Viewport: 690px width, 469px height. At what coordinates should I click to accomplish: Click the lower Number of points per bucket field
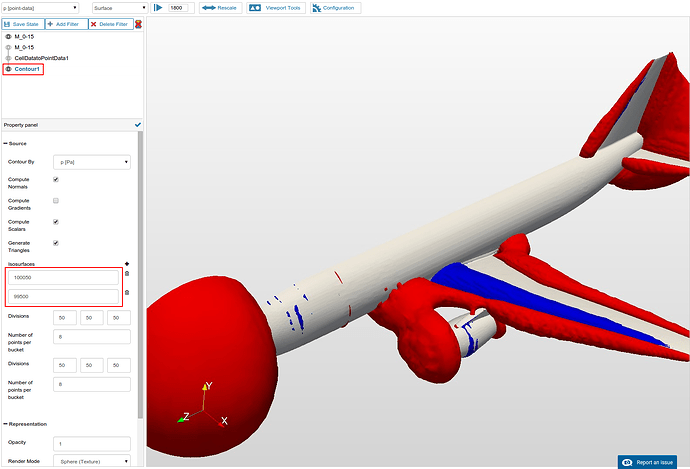click(92, 384)
